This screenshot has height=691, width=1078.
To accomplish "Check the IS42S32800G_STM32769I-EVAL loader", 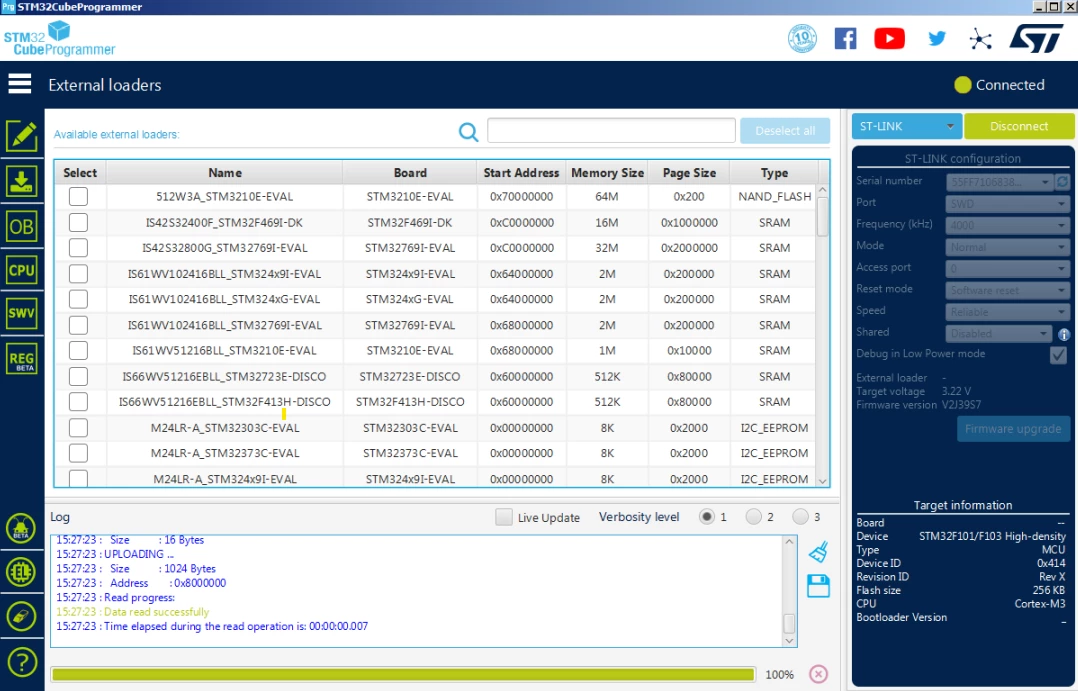I will click(78, 248).
